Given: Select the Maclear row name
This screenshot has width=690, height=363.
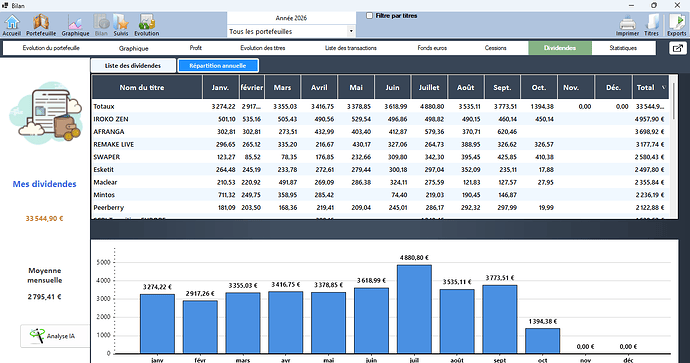Looking at the screenshot, I should point(105,182).
